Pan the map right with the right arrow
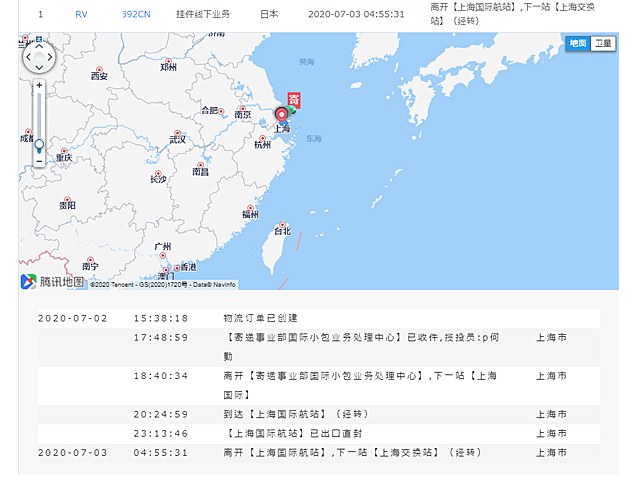This screenshot has height=480, width=640. pos(51,56)
